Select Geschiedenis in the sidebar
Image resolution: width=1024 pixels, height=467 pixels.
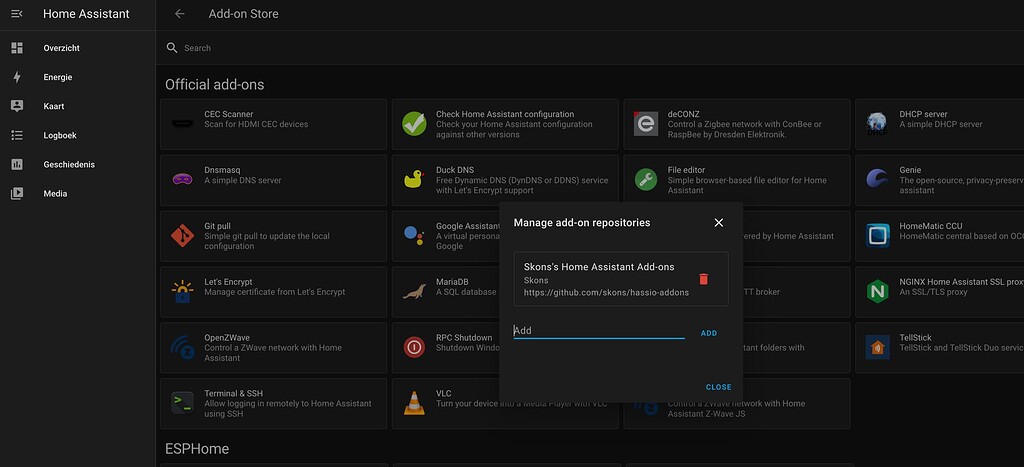(x=69, y=165)
